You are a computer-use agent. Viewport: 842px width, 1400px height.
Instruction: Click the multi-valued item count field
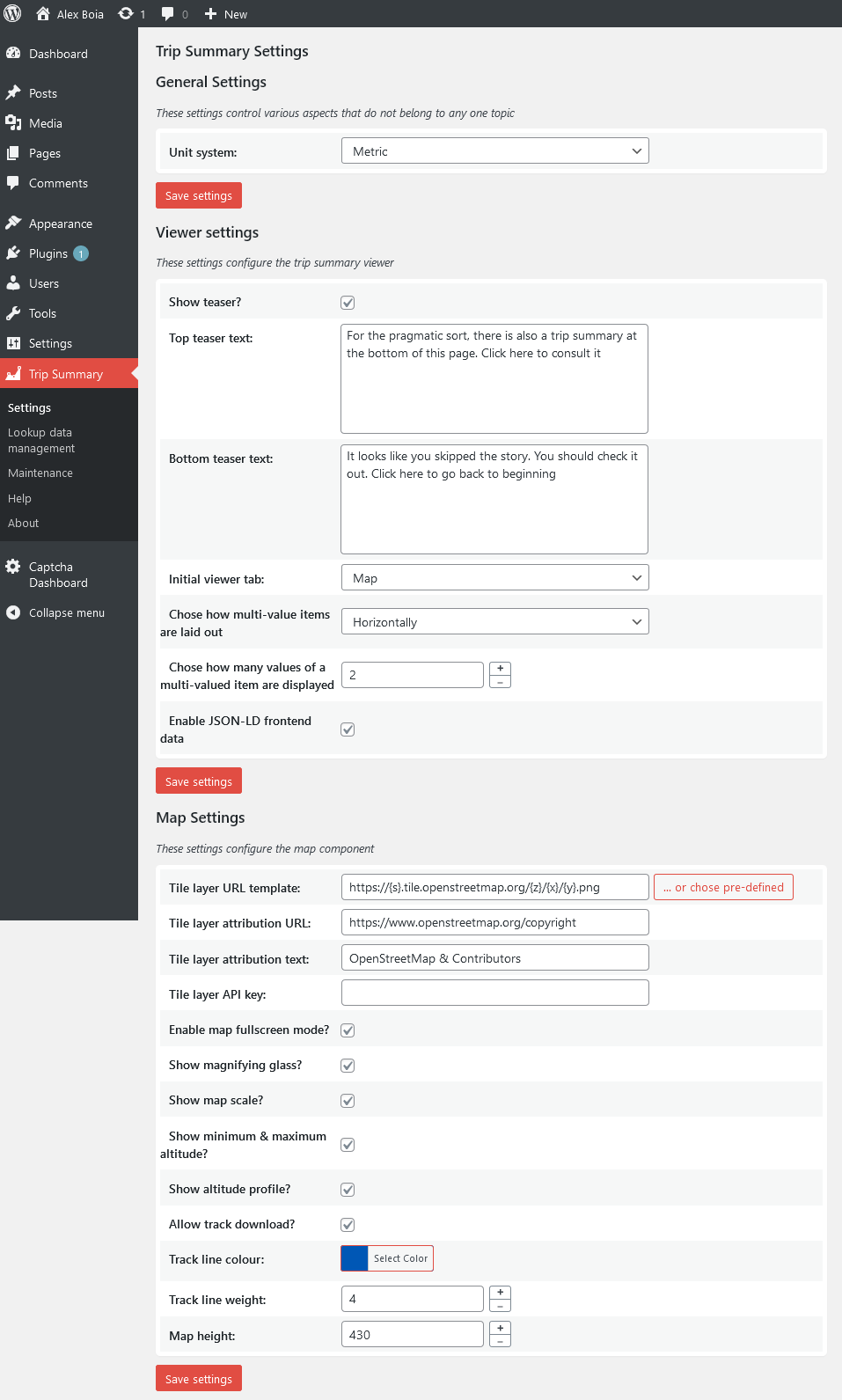413,675
